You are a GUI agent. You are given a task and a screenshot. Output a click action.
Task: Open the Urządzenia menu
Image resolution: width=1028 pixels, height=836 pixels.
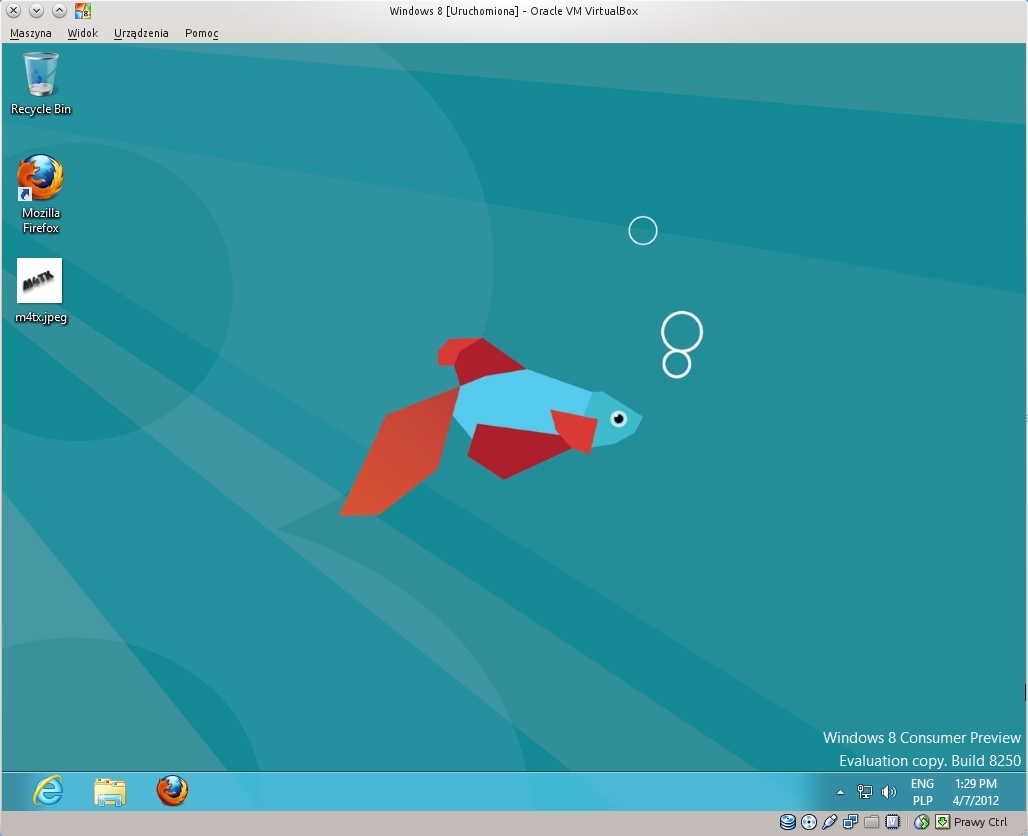coord(141,33)
